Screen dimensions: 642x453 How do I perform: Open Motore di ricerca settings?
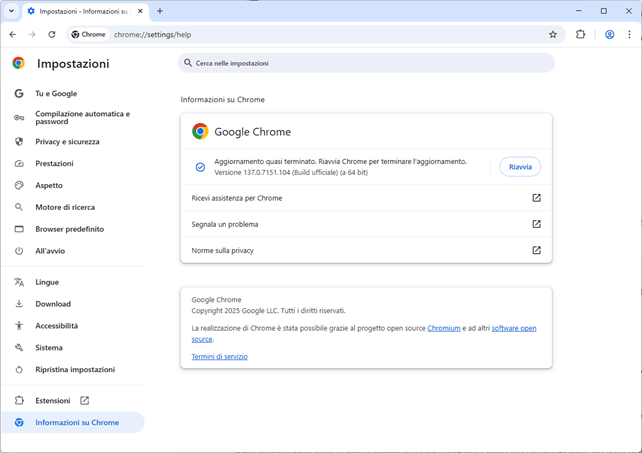pos(65,207)
